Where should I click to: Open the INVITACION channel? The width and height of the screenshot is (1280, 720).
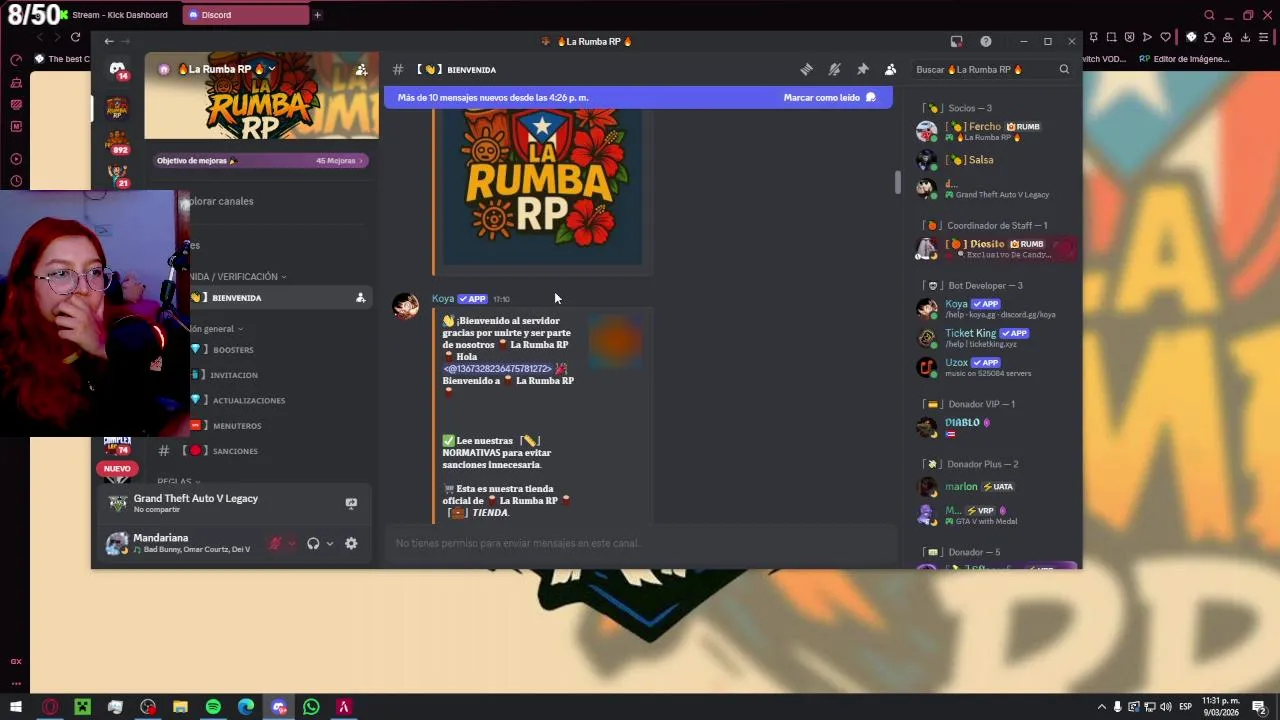pyautogui.click(x=234, y=375)
